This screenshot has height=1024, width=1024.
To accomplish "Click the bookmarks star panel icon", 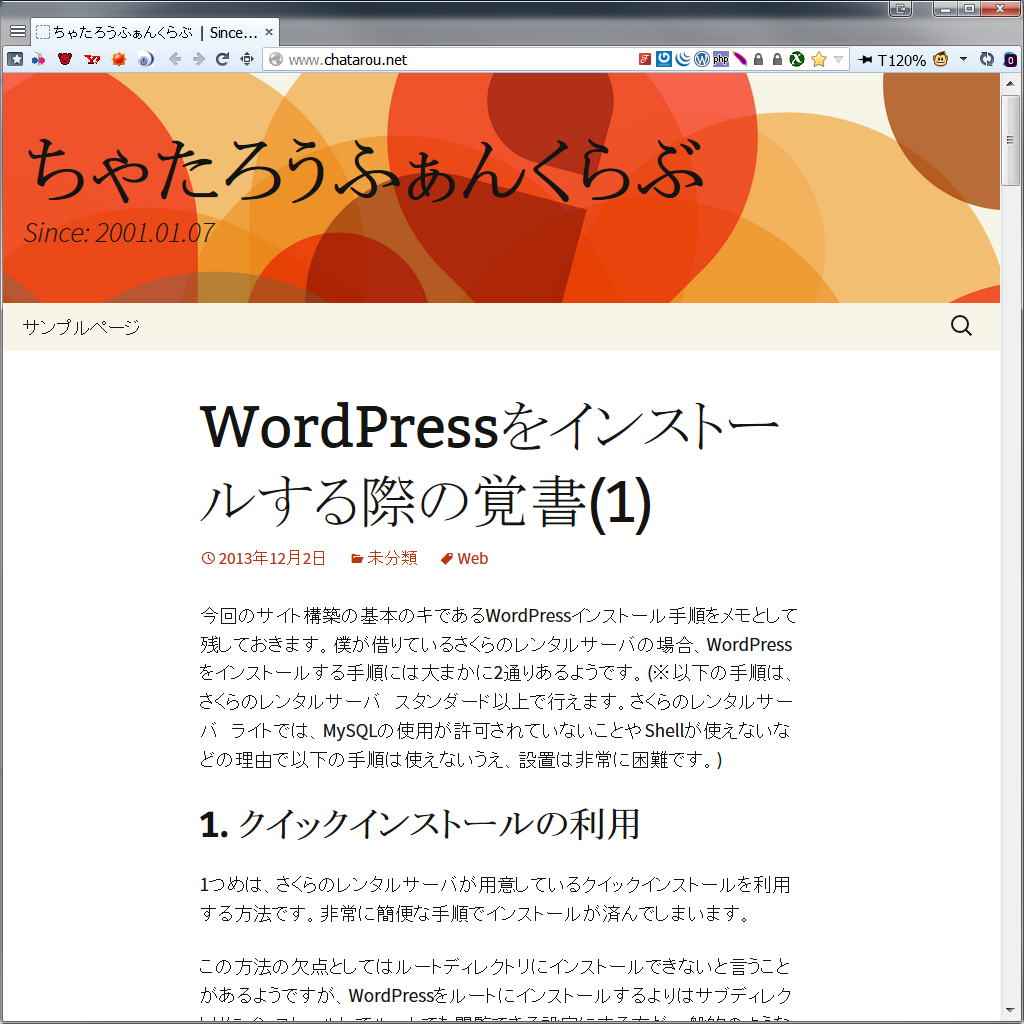I will pyautogui.click(x=16, y=59).
